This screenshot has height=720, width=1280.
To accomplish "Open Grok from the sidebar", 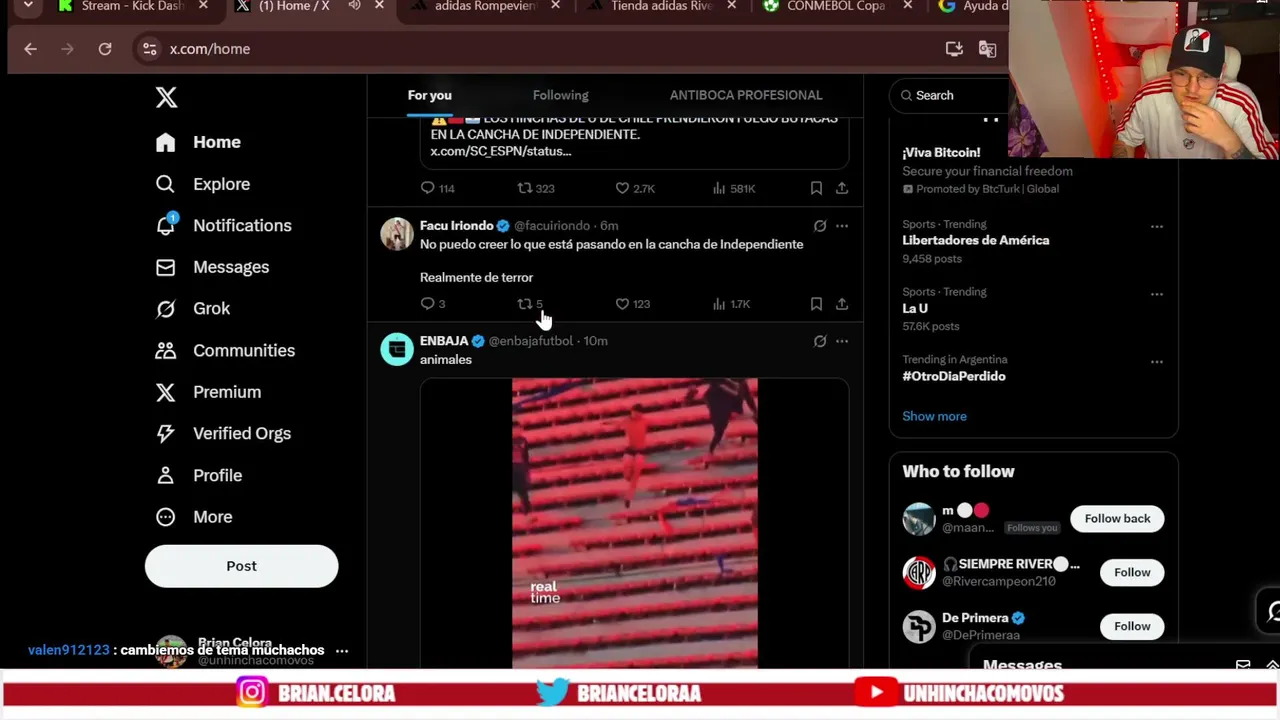I will [193, 308].
